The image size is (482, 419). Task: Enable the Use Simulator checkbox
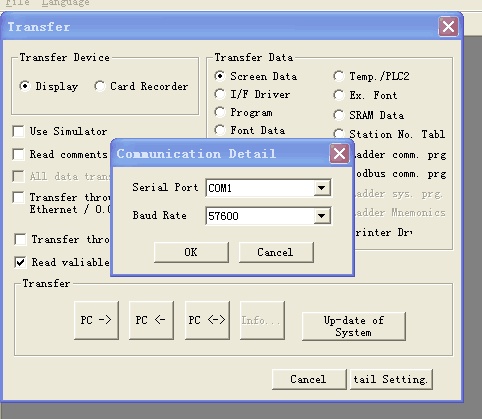click(18, 131)
